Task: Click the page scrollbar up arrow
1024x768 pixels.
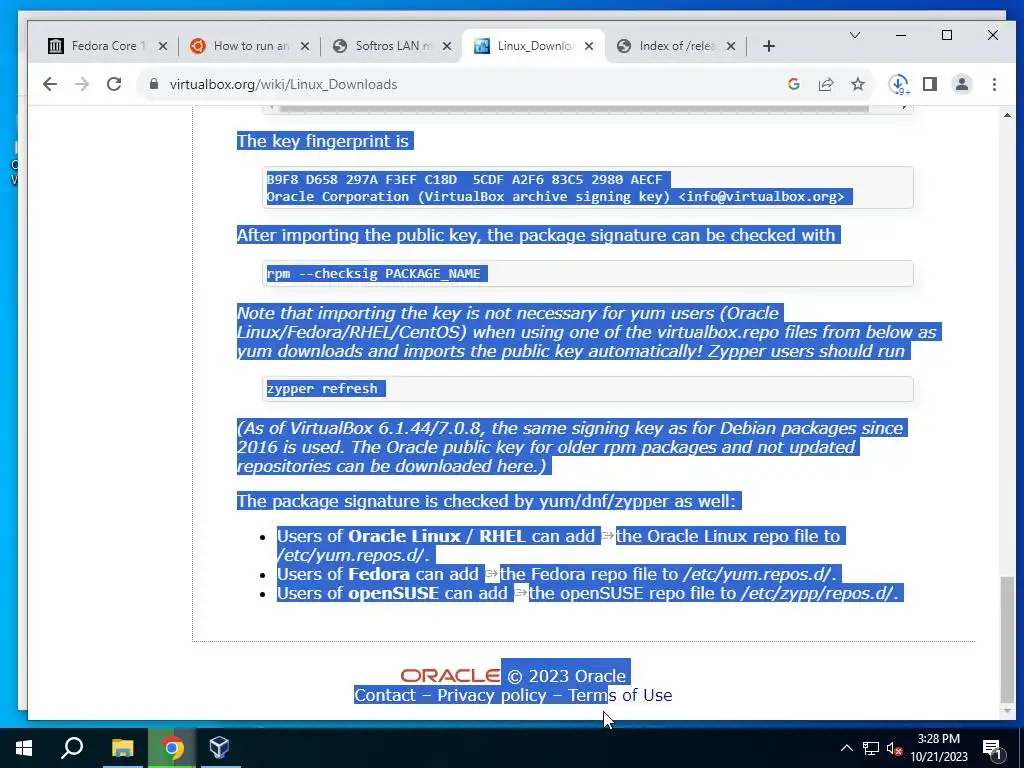Action: coord(1007,116)
